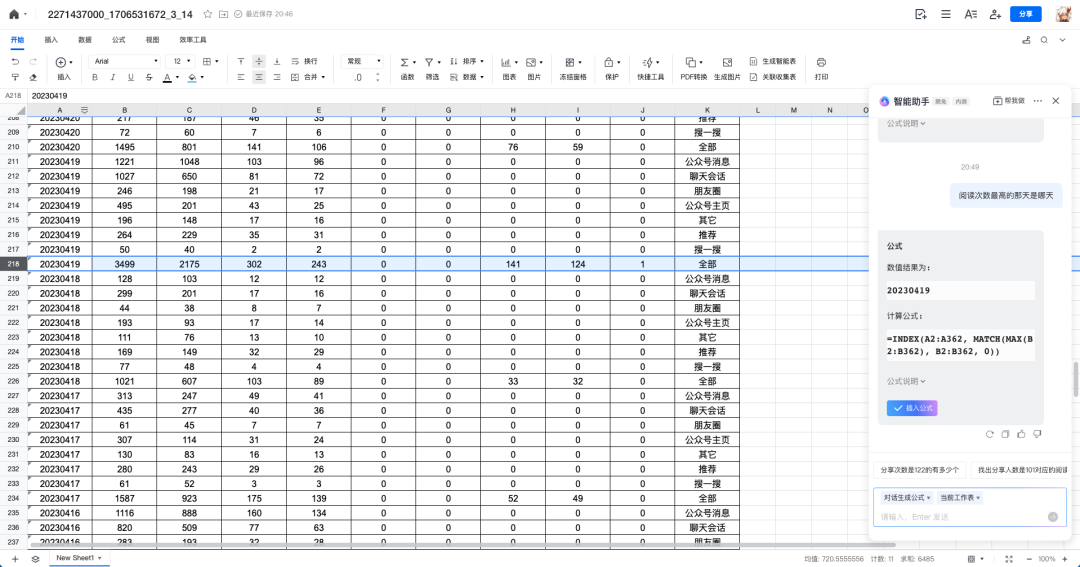
Task: Switch to the 公式 tab
Action: [118, 40]
